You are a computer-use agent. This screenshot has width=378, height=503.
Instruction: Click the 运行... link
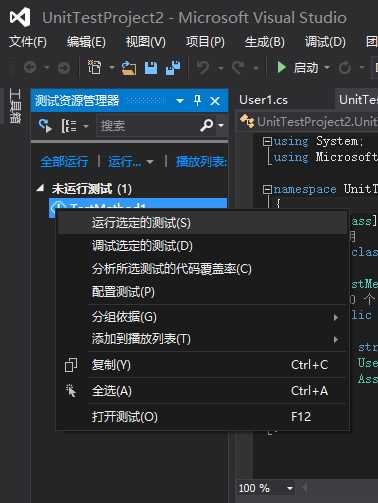(x=124, y=162)
